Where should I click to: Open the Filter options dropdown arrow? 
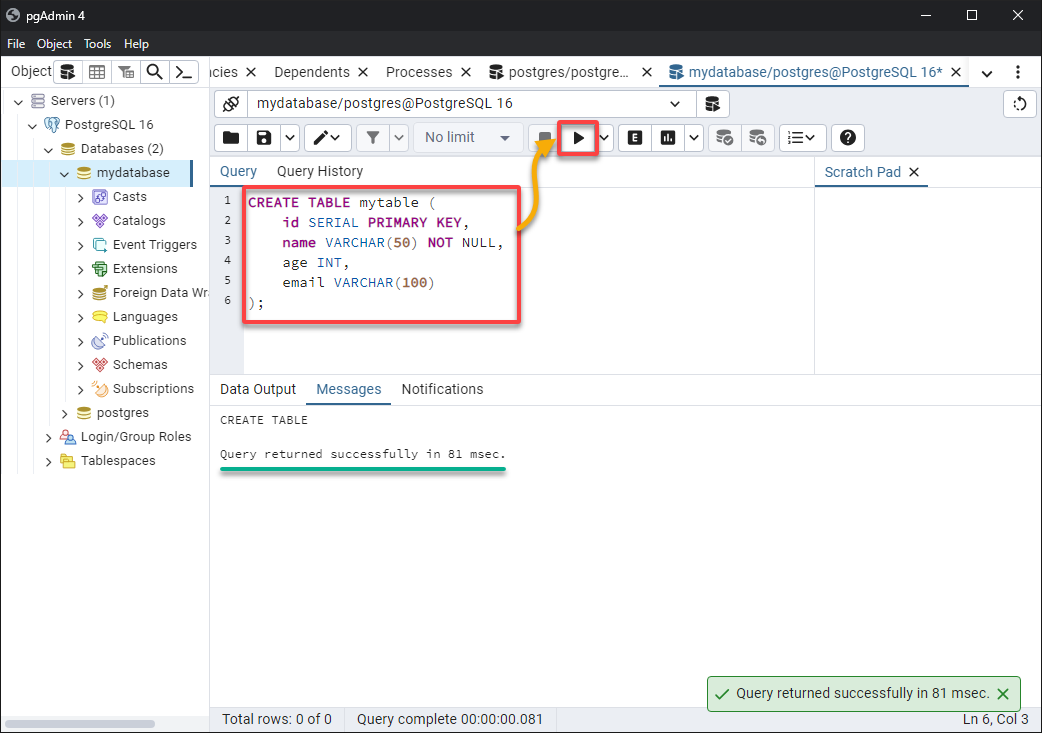[399, 138]
